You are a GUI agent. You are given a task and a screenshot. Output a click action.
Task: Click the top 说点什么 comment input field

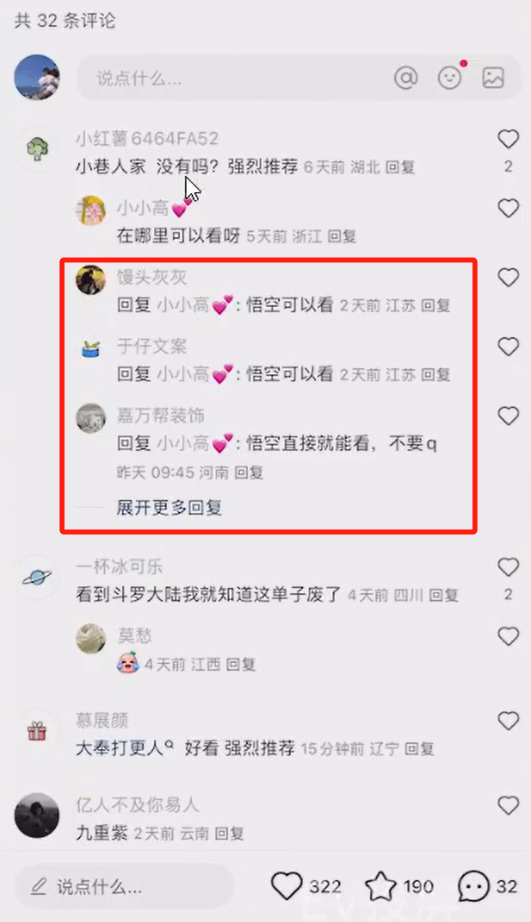(x=235, y=78)
